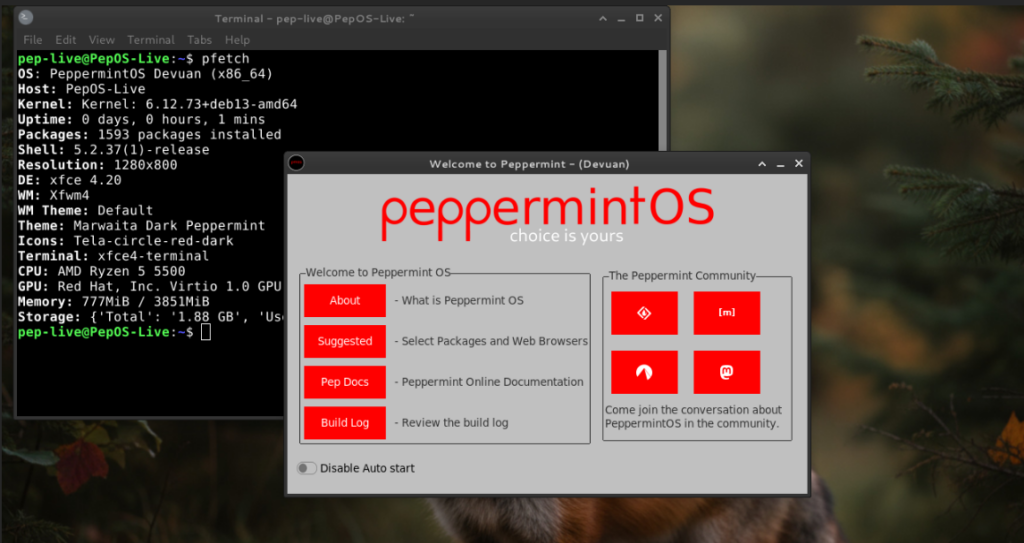Open the Mastodon community icon

click(726, 372)
